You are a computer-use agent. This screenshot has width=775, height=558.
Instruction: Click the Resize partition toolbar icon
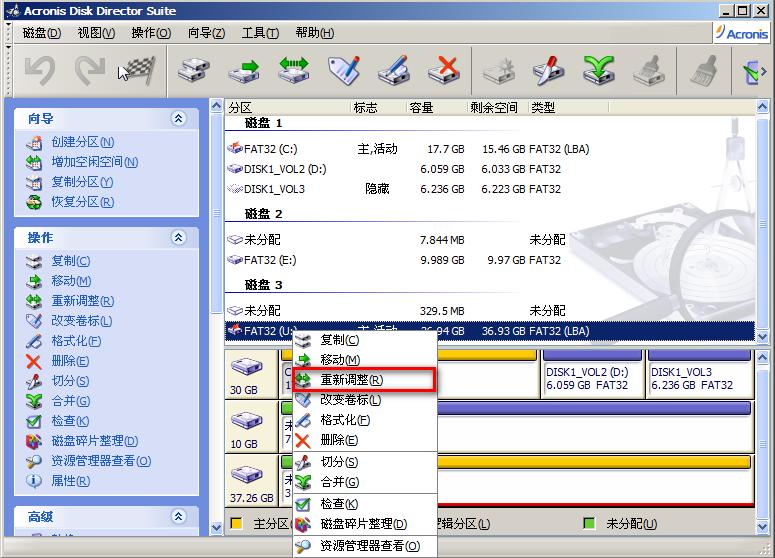tap(293, 71)
